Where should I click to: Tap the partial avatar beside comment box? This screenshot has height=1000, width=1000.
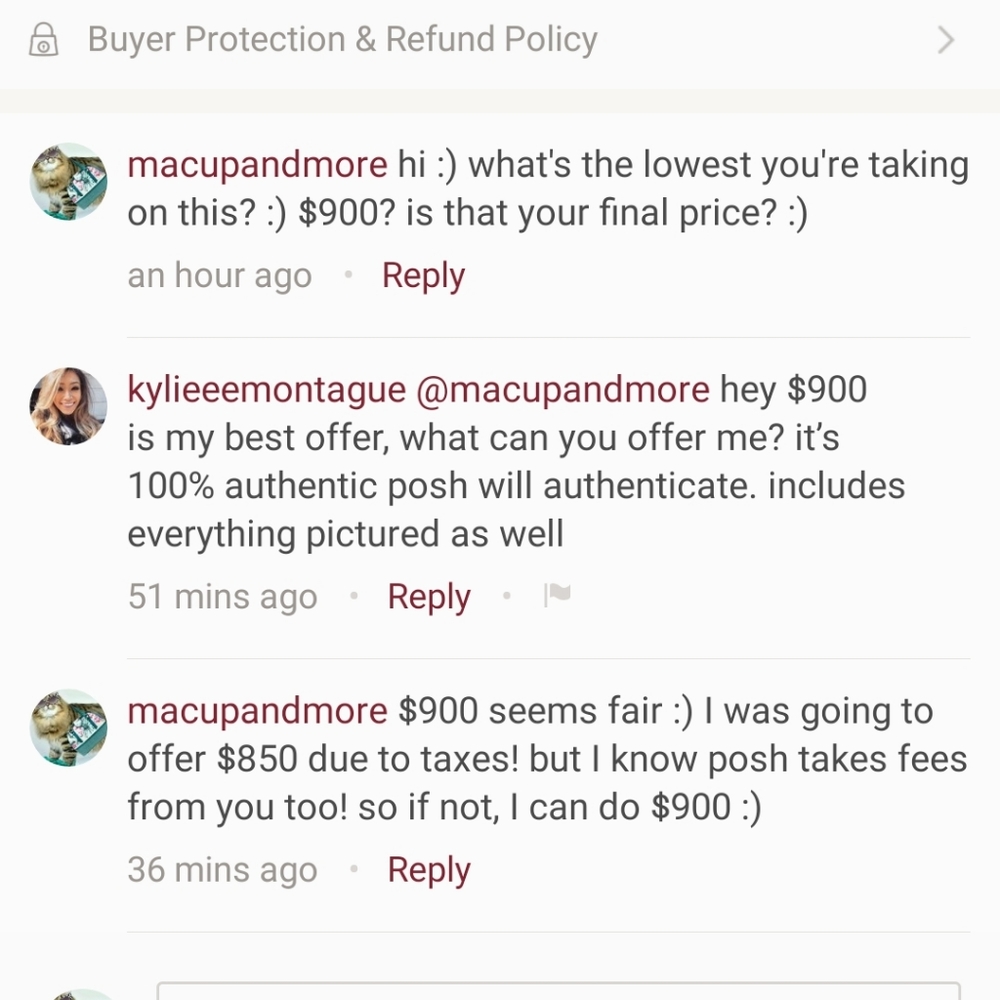tap(73, 995)
